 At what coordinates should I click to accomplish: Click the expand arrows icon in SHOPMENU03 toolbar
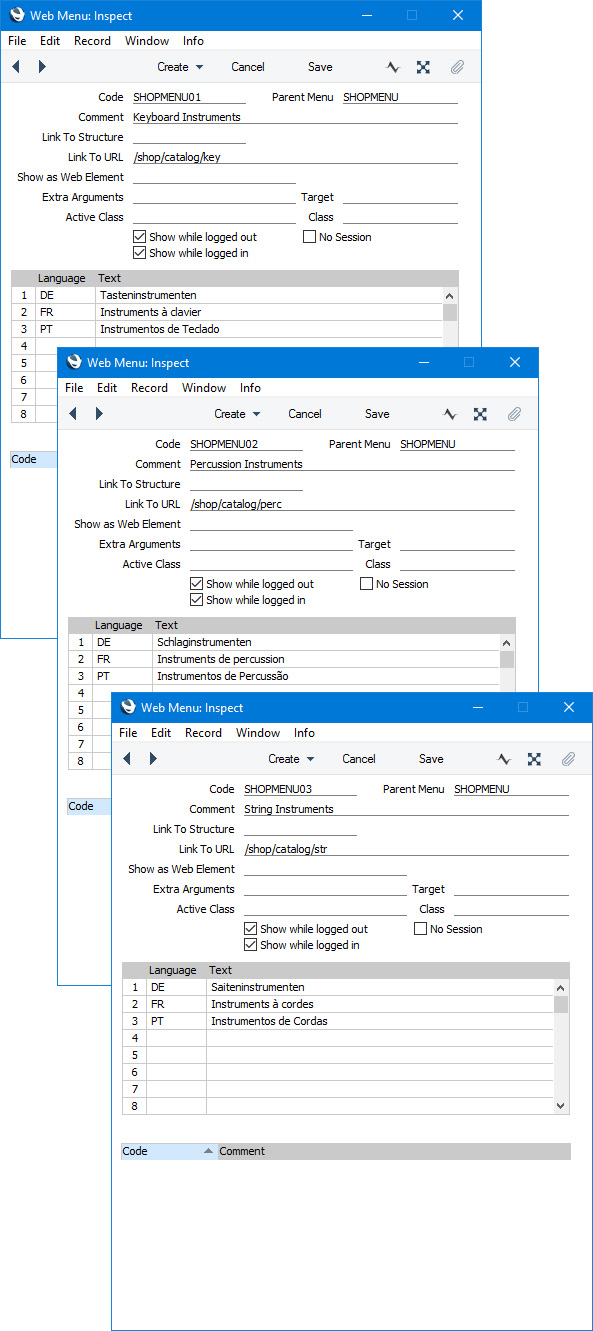534,759
